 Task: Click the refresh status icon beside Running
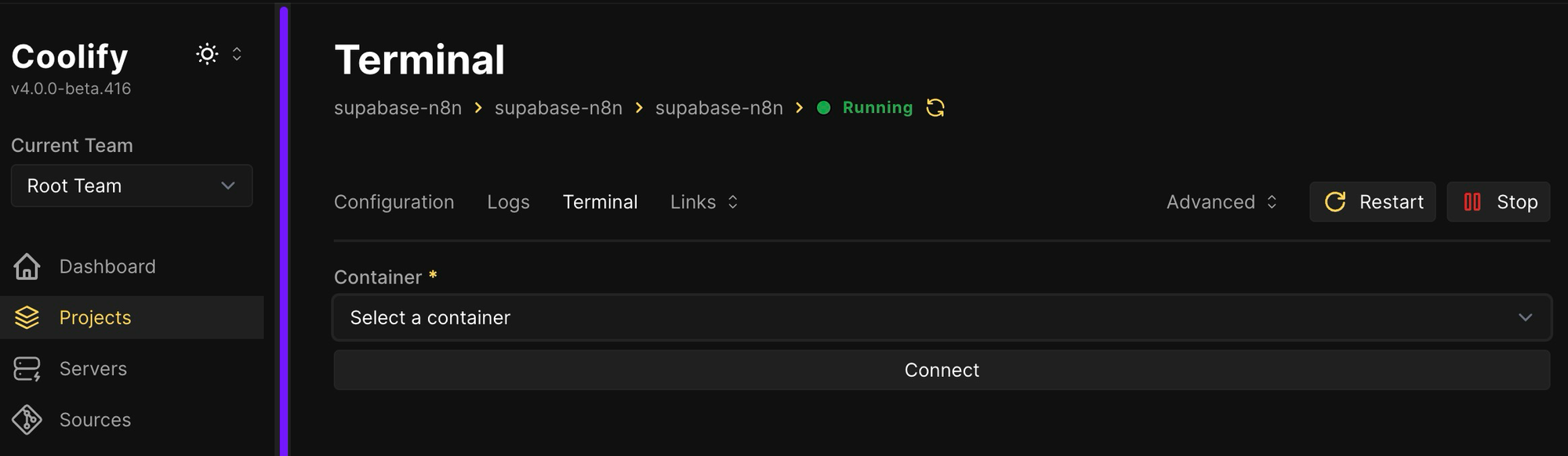pyautogui.click(x=935, y=107)
